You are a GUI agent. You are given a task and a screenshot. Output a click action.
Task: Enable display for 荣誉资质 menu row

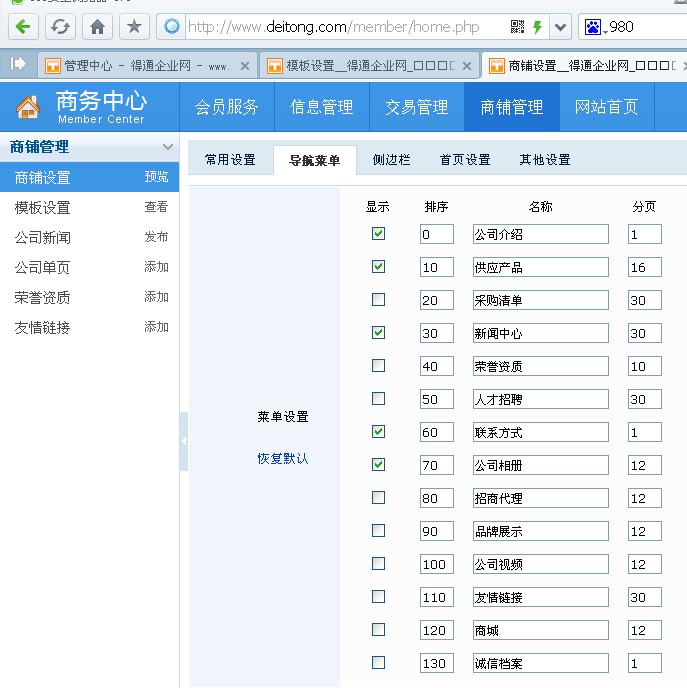click(x=378, y=365)
